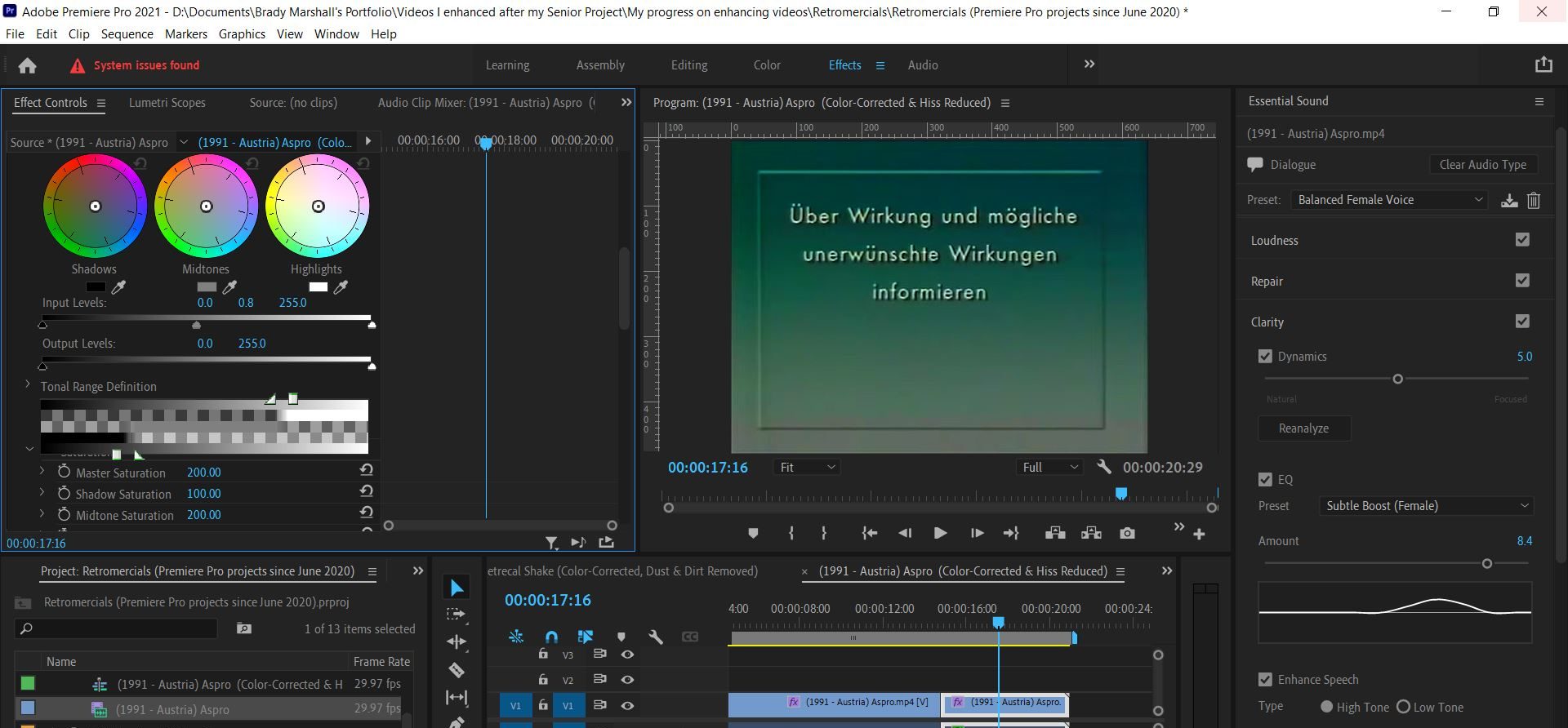The width and height of the screenshot is (1568, 728).
Task: Step forward one frame
Action: 977,533
